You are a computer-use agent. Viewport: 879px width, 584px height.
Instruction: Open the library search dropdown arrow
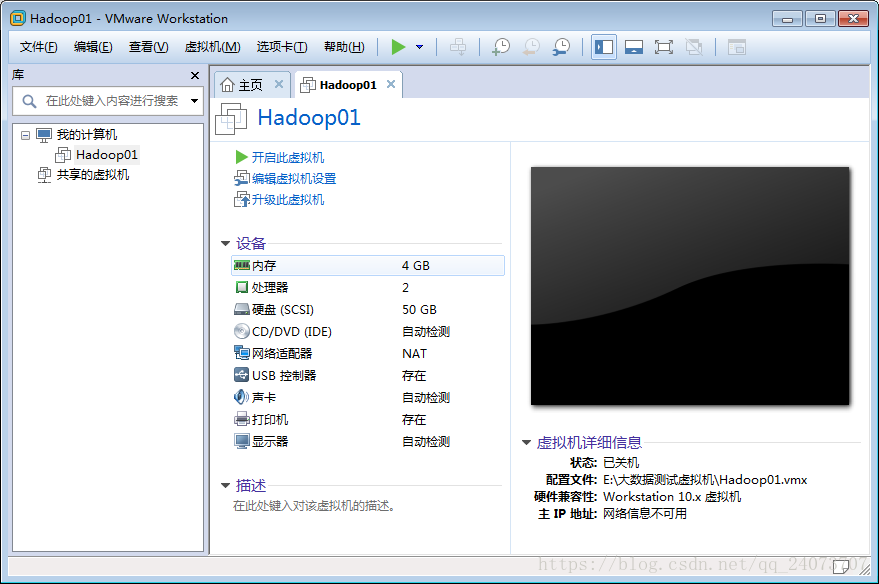coord(194,101)
